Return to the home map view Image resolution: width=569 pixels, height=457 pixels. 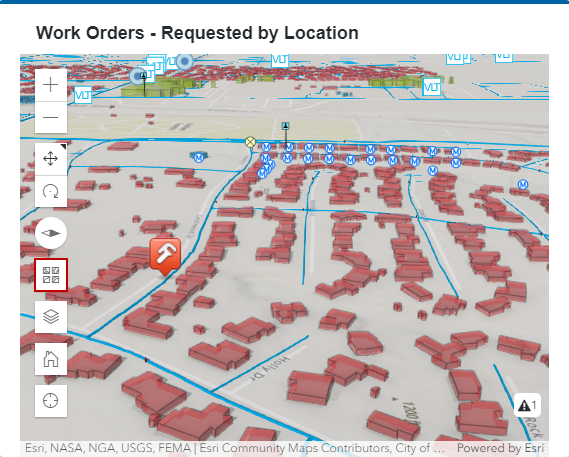click(x=51, y=359)
